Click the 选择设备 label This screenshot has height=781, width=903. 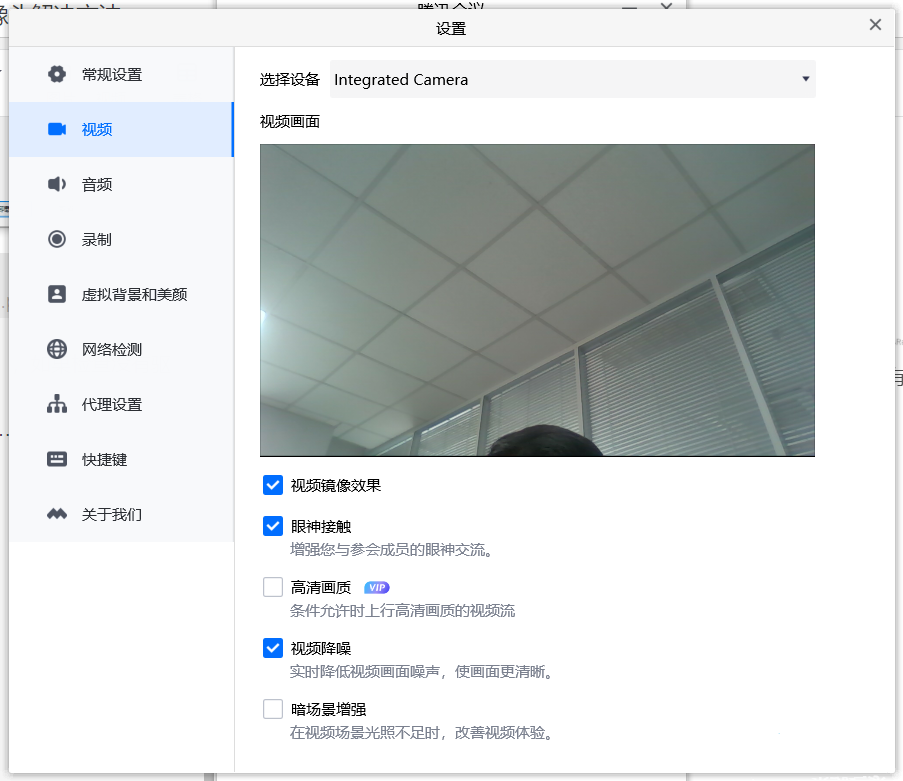pos(290,79)
